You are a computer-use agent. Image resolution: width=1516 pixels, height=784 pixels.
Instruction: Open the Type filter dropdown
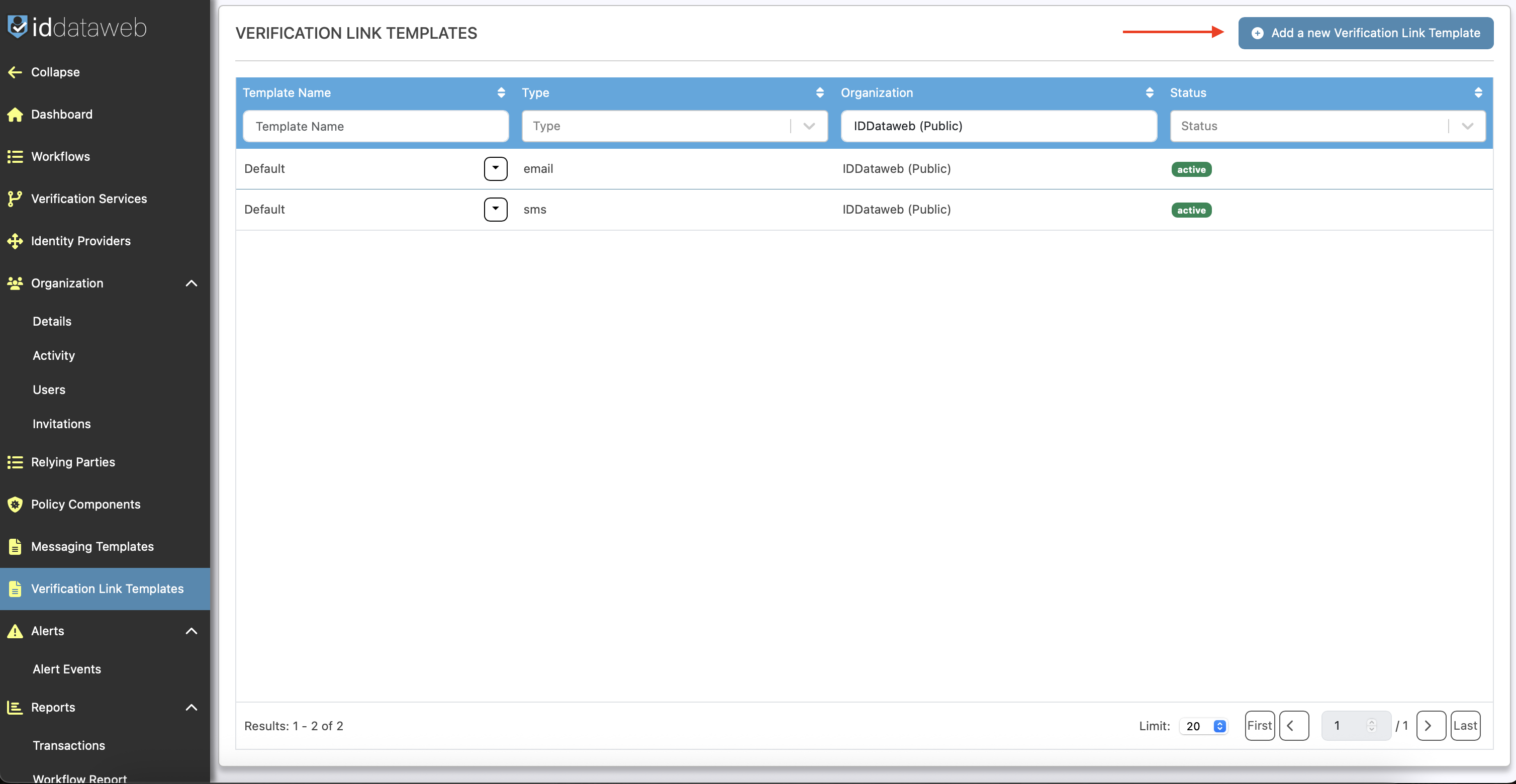(809, 126)
